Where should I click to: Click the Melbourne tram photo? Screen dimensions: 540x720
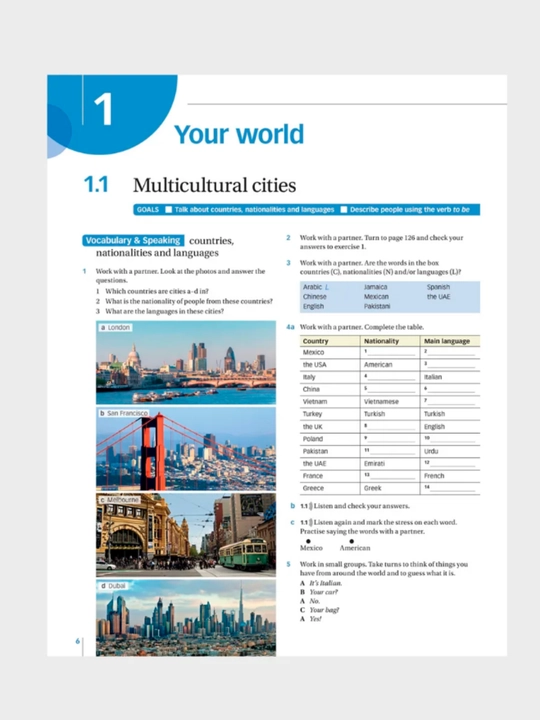[186, 535]
